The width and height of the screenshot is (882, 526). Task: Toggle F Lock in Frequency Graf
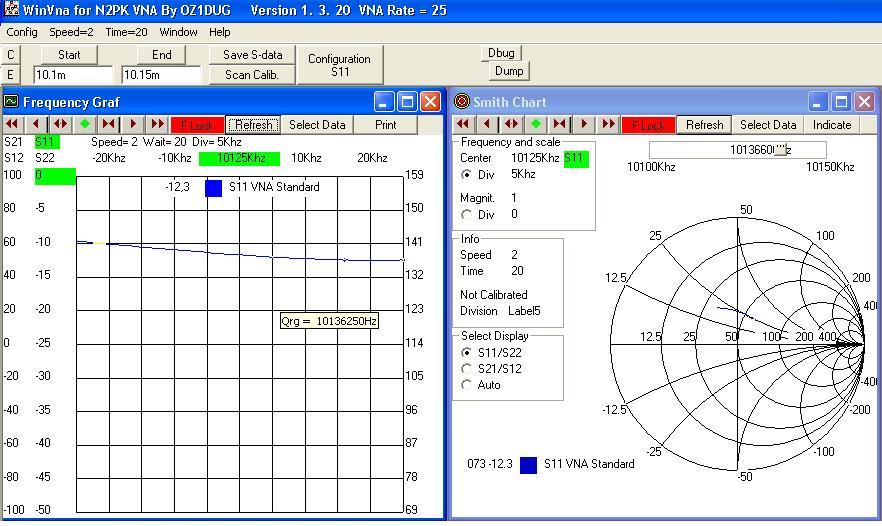[197, 125]
